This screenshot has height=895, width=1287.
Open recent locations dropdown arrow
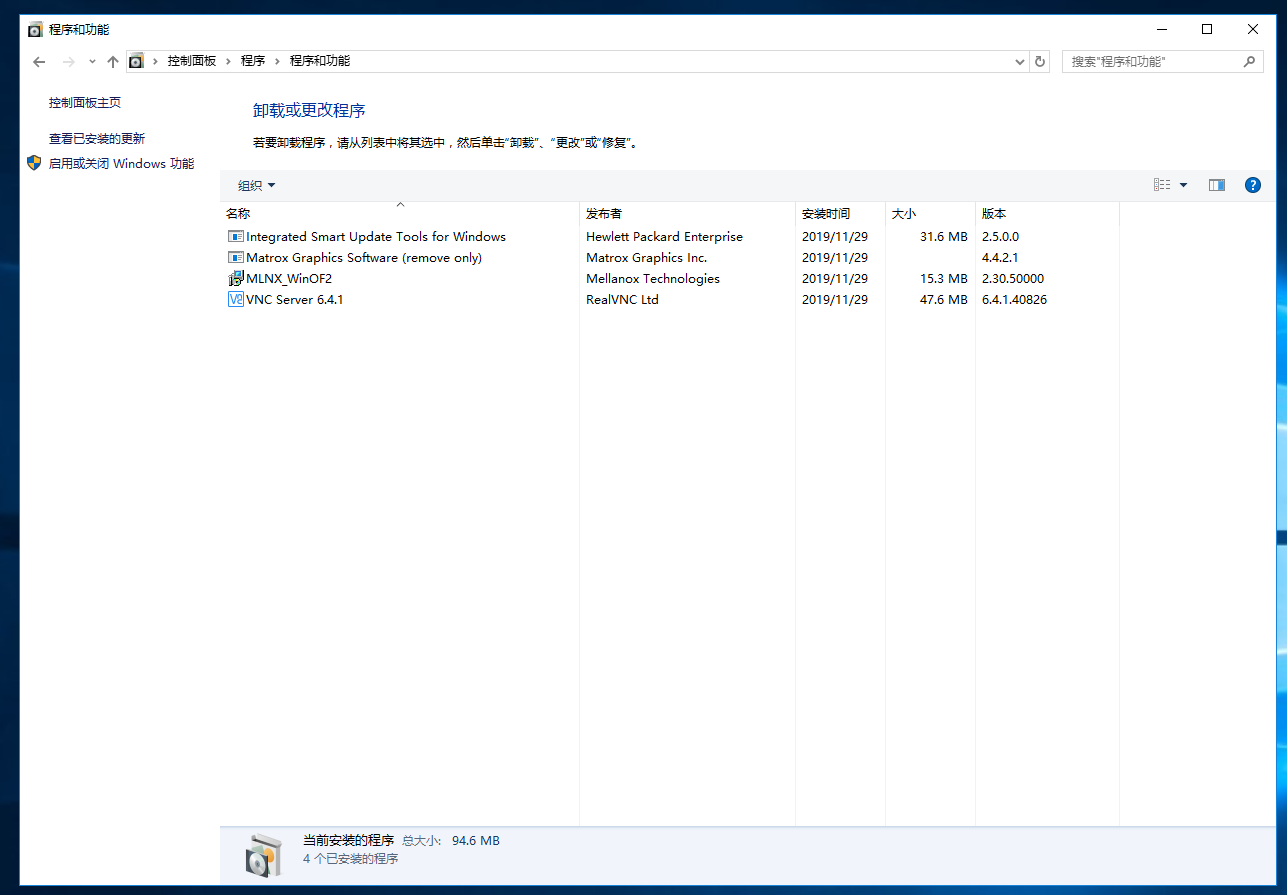(x=92, y=62)
